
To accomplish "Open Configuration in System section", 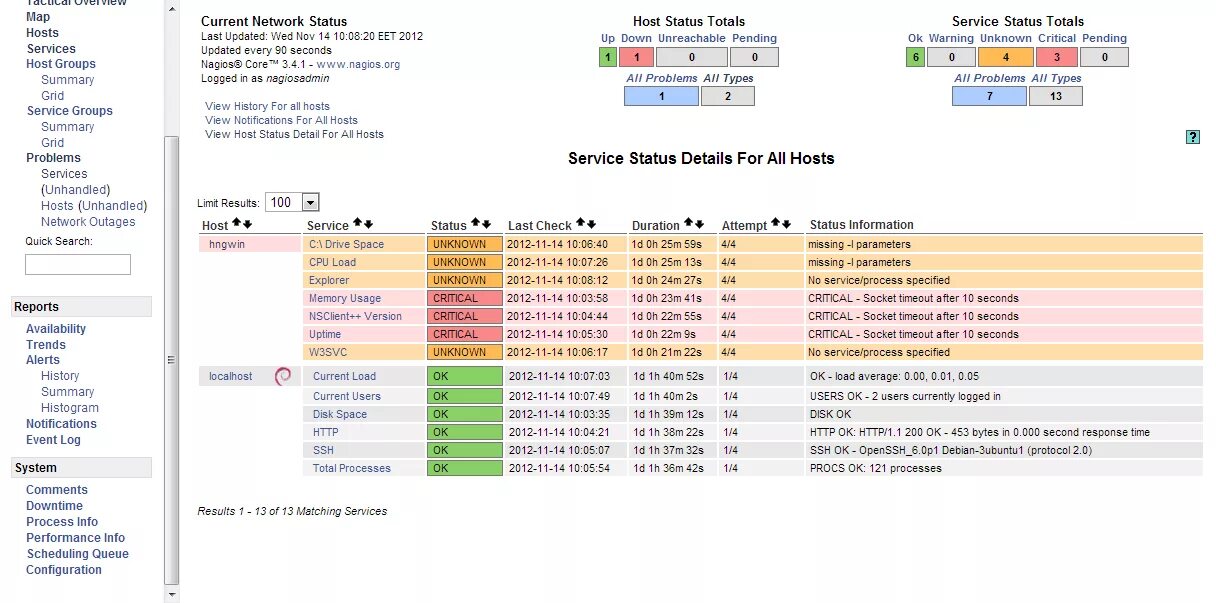I will click(x=64, y=570).
